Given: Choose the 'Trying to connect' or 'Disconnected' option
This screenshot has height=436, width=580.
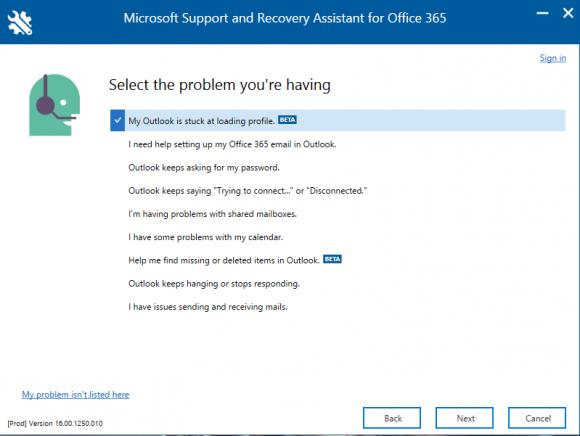Looking at the screenshot, I should [x=247, y=191].
